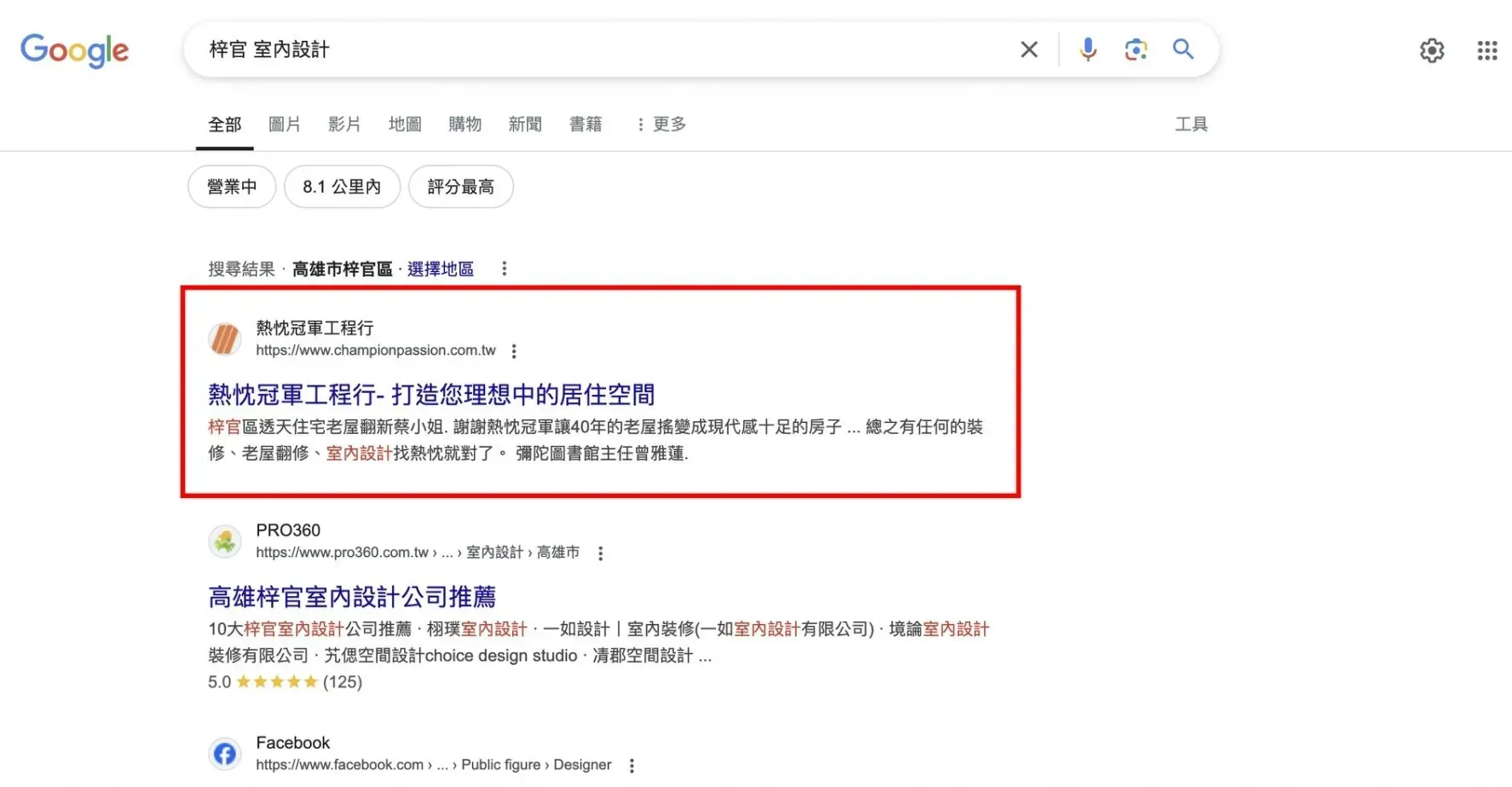
Task: Open the 購物 tab
Action: coord(465,124)
